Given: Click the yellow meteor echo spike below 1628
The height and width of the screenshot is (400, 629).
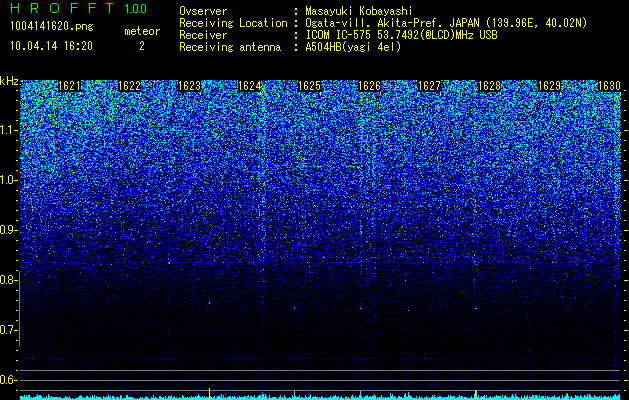Looking at the screenshot, I should coord(475,394).
